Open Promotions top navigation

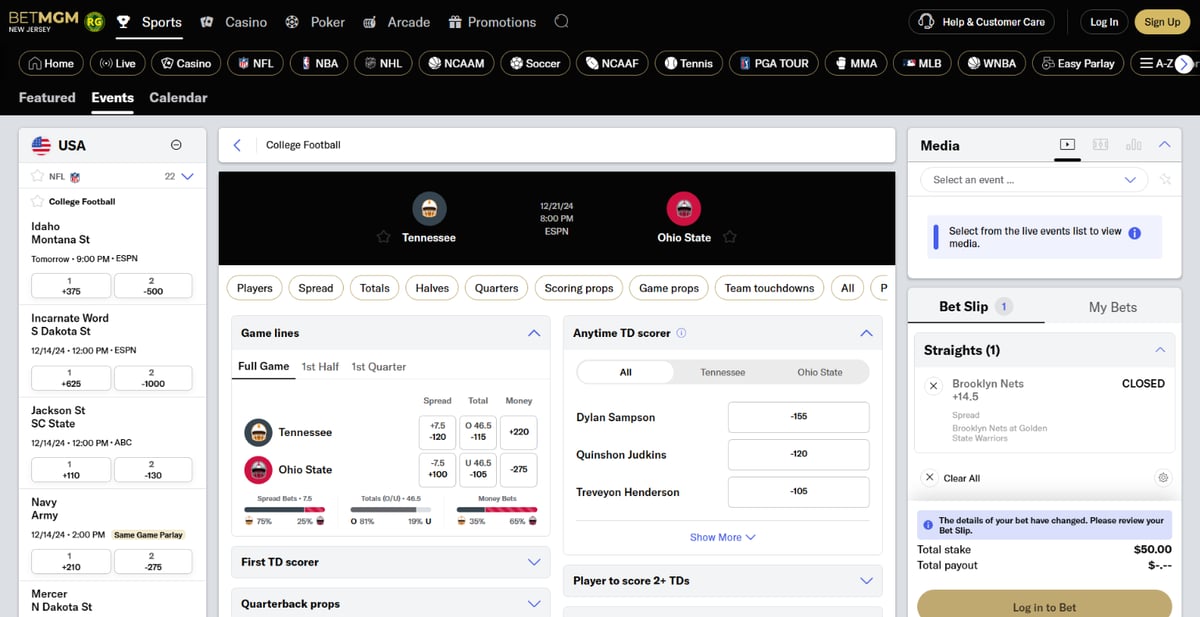492,22
